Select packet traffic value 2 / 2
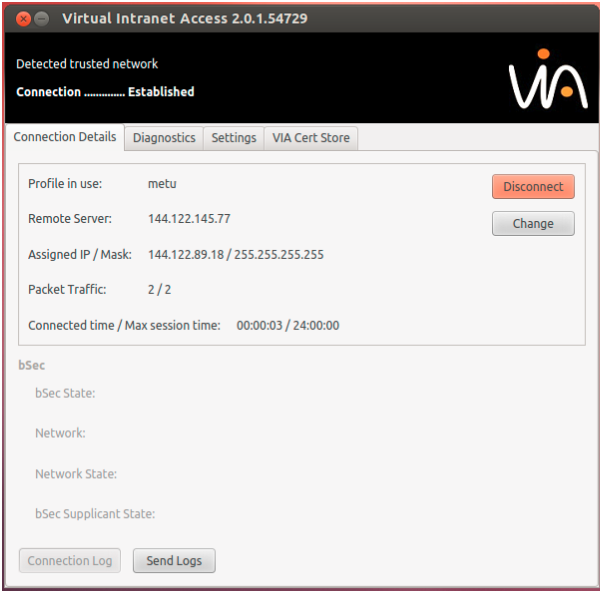602x593 pixels. click(x=159, y=289)
